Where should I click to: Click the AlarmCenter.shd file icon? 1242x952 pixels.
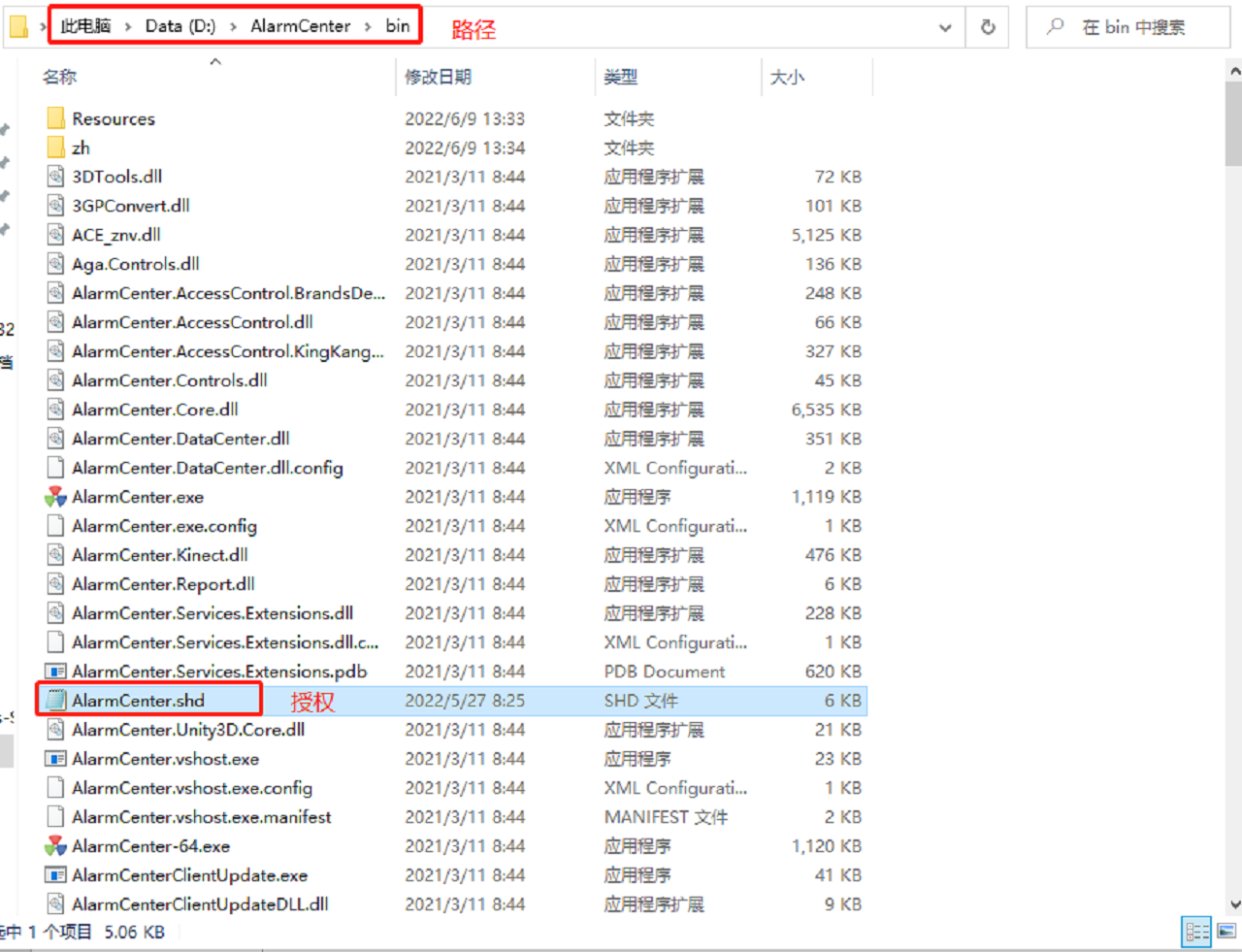point(55,701)
